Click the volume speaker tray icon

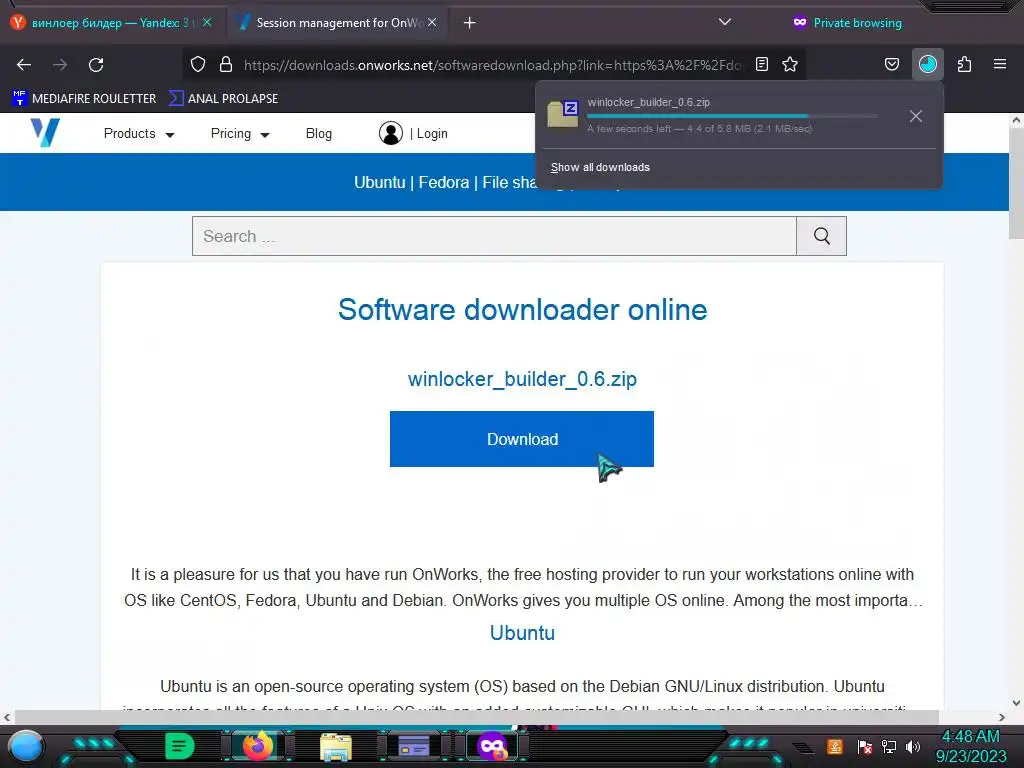(913, 746)
